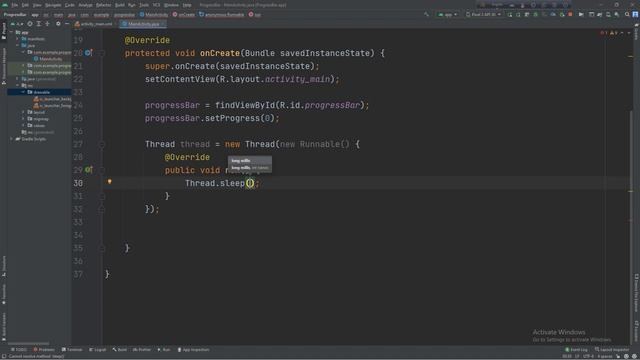Open the Logcat tool window

[98, 350]
